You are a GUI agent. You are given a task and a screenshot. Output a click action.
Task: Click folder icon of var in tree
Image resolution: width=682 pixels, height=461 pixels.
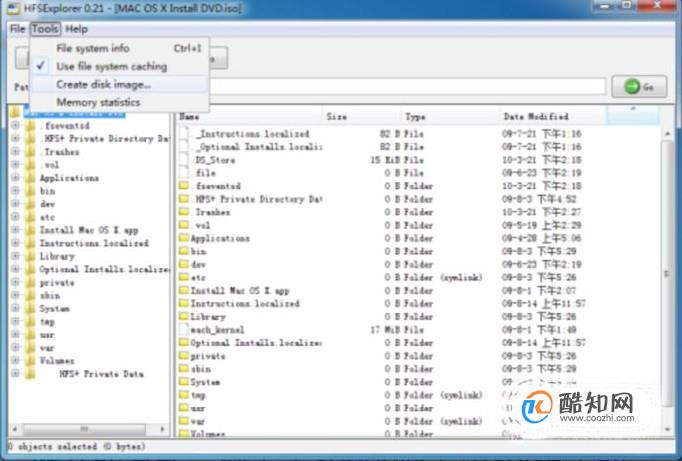coord(30,347)
